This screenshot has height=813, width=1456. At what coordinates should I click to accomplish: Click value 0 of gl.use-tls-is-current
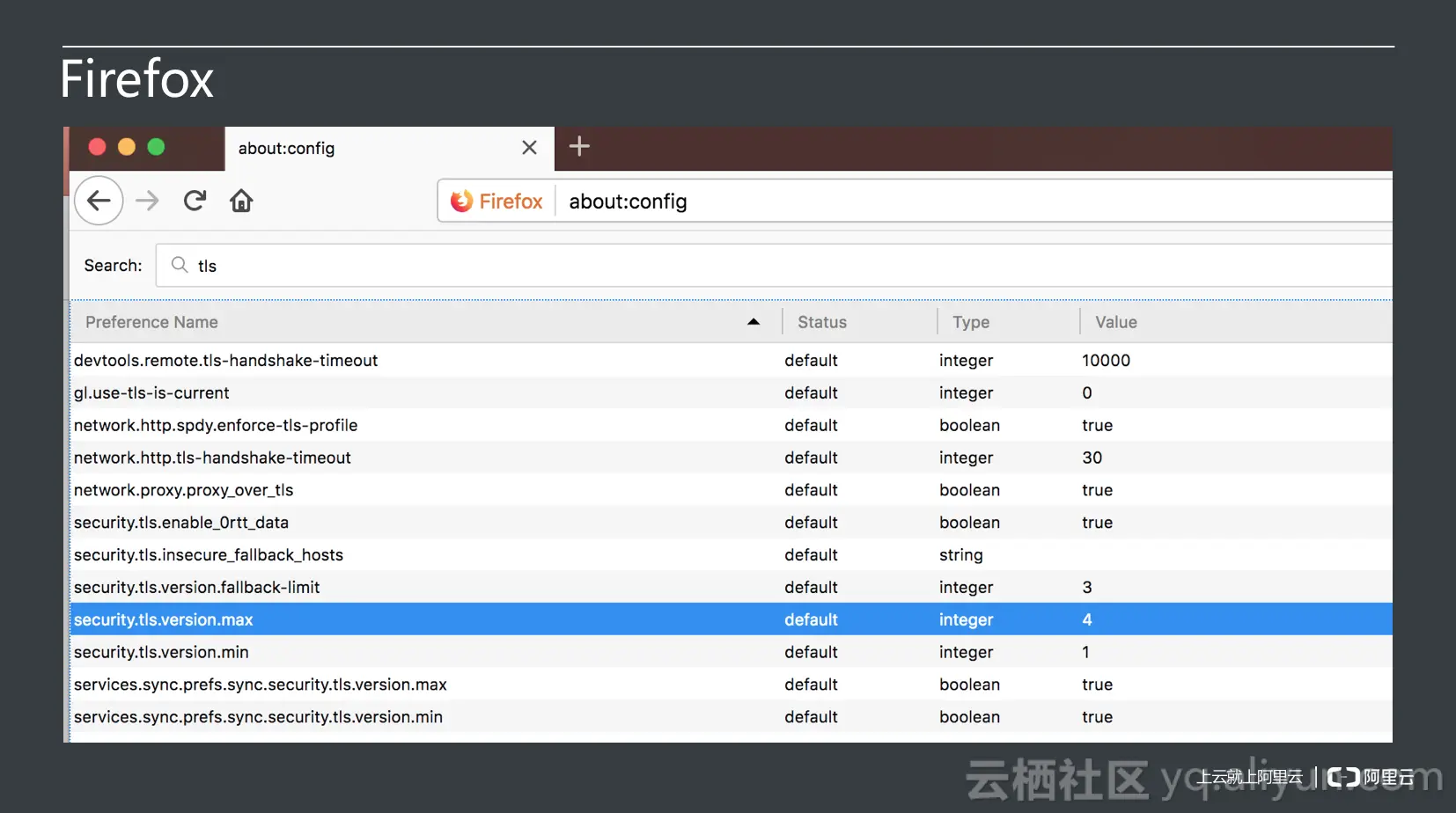[x=1087, y=393]
